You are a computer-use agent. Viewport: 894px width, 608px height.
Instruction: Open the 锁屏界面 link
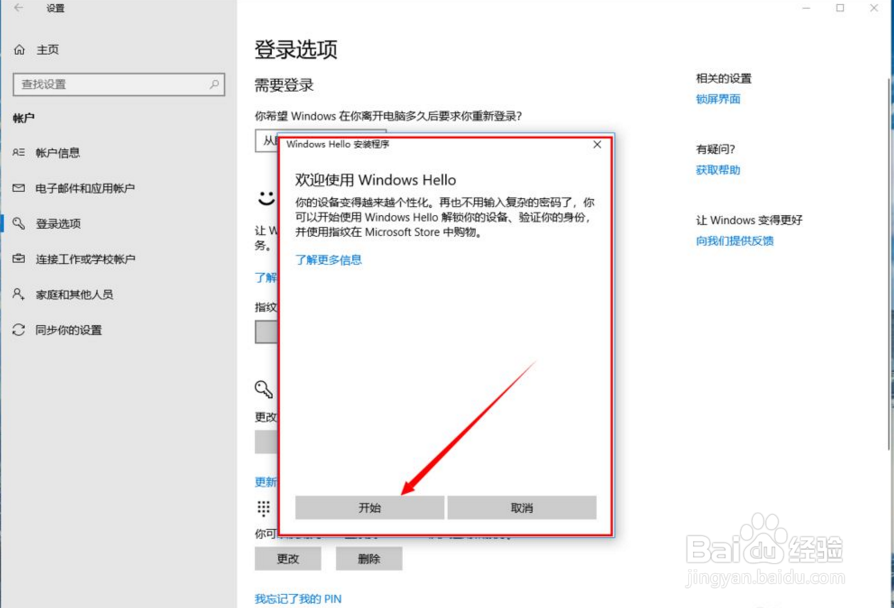coord(718,99)
